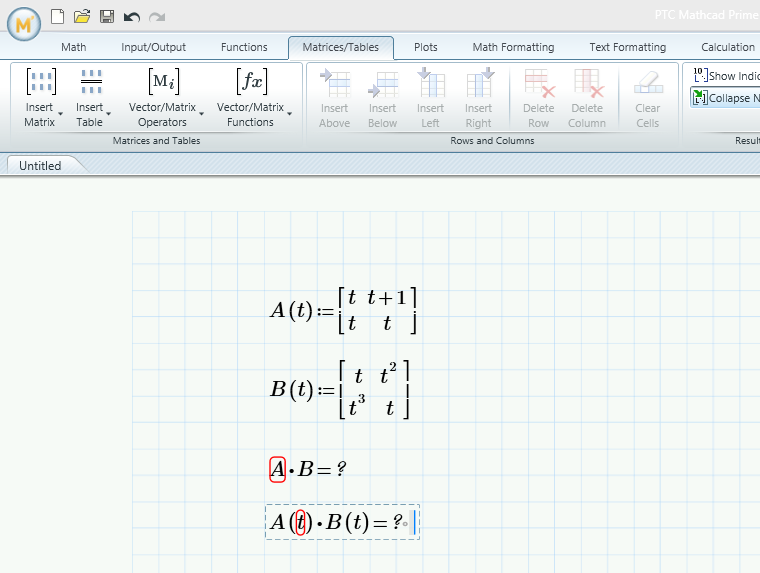Open Vector/Matrix Functions icon

click(x=252, y=81)
